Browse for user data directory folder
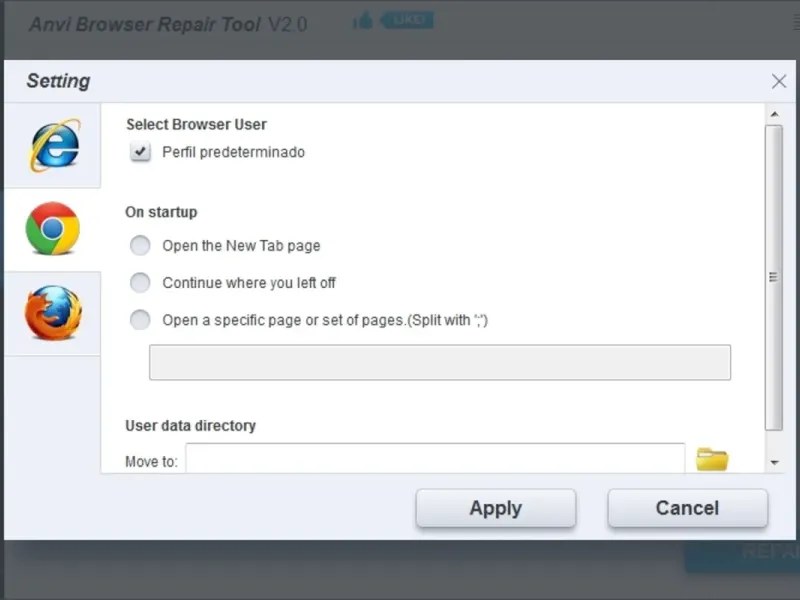This screenshot has width=800, height=600. point(712,459)
